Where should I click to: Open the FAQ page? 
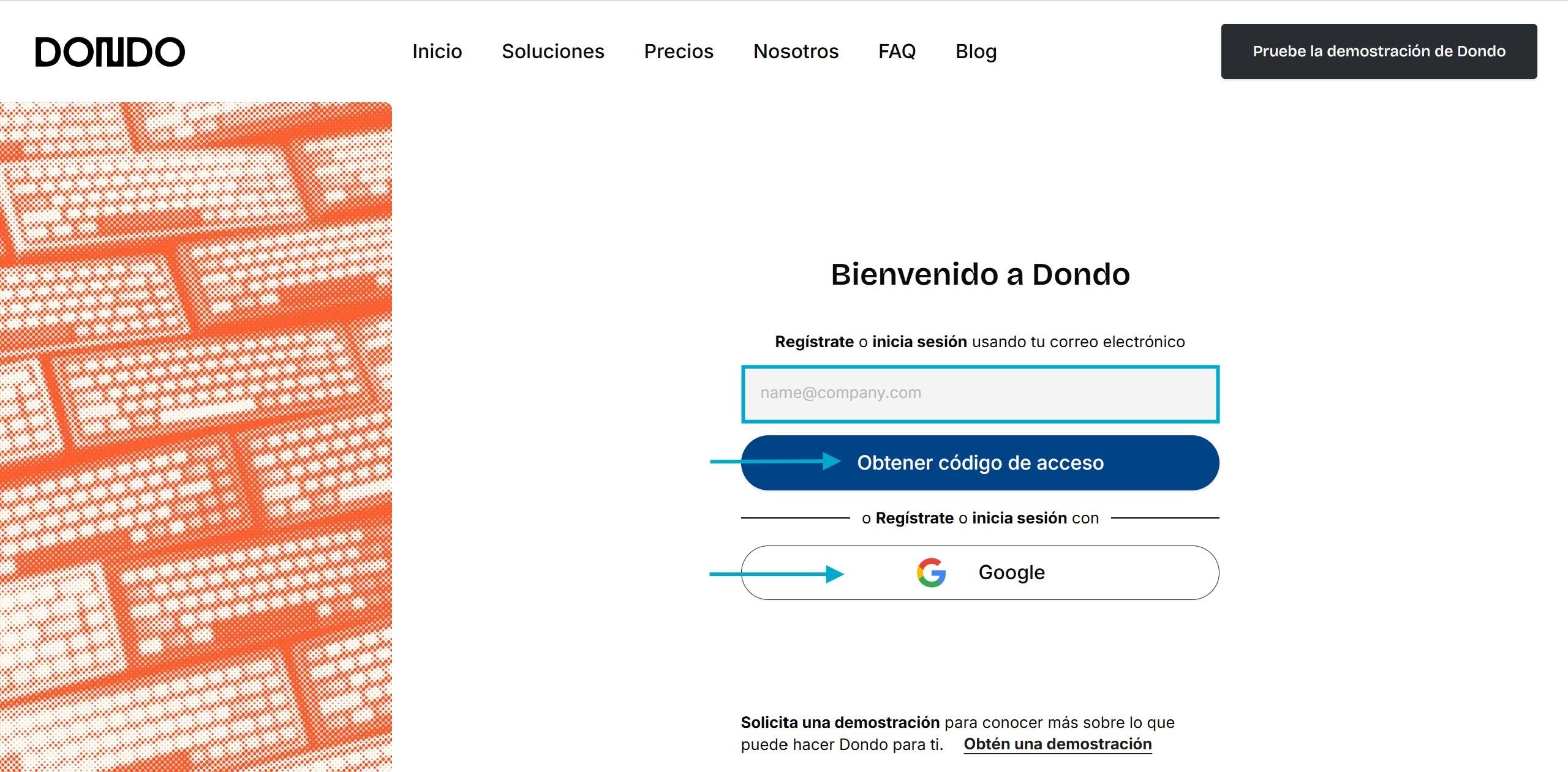pyautogui.click(x=897, y=51)
